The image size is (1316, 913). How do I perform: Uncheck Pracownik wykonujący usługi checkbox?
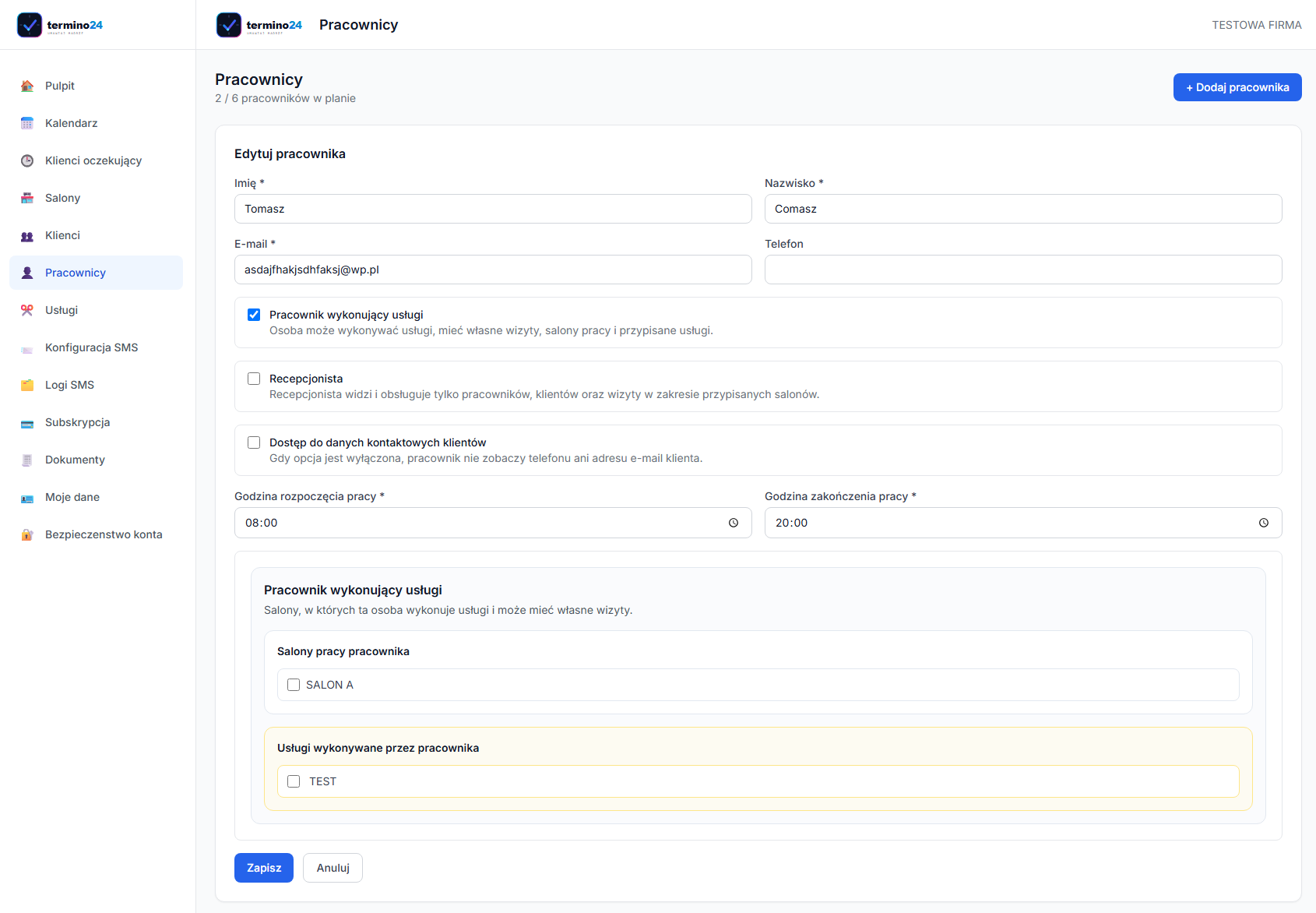point(254,315)
